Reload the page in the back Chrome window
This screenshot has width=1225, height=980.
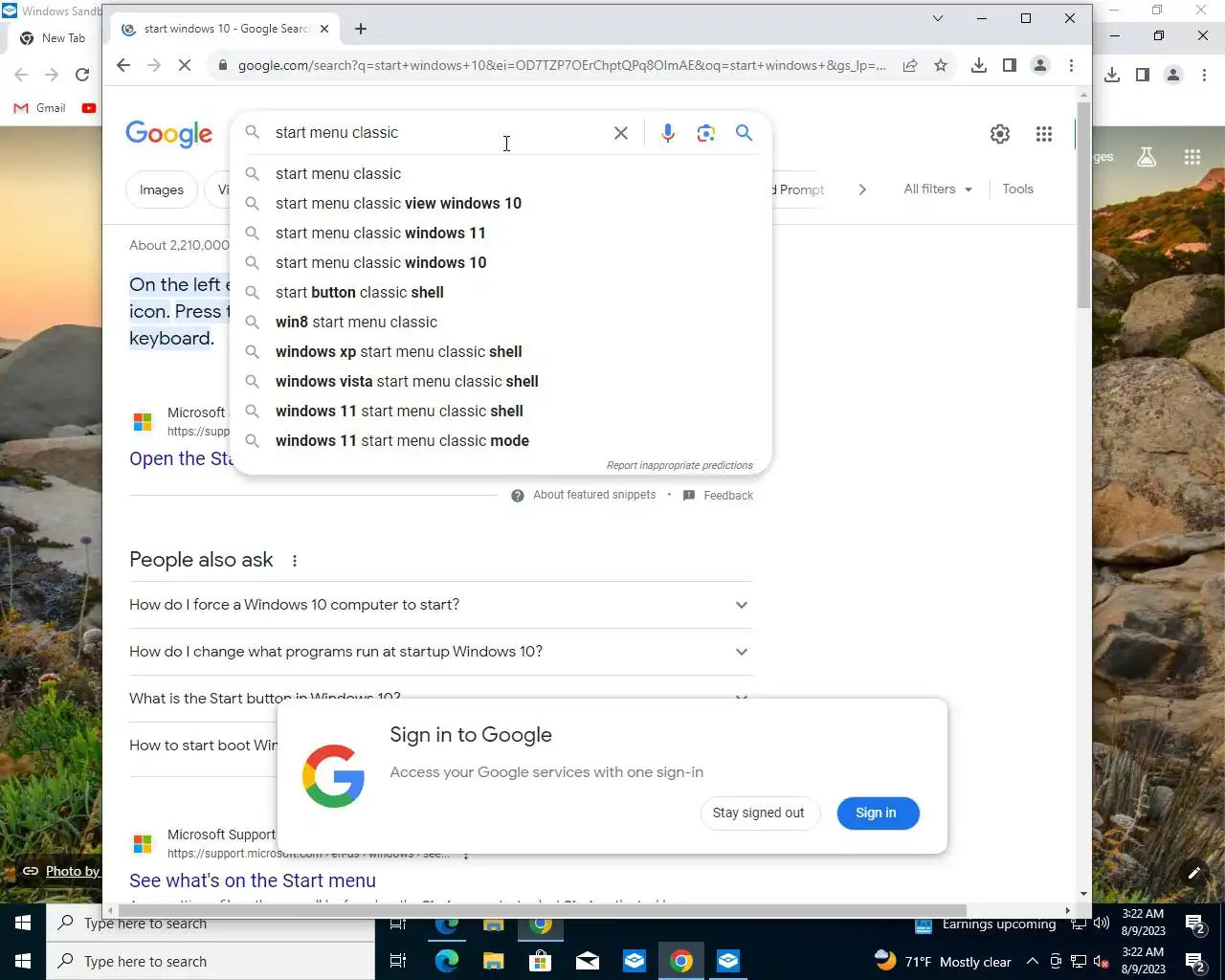(x=82, y=75)
